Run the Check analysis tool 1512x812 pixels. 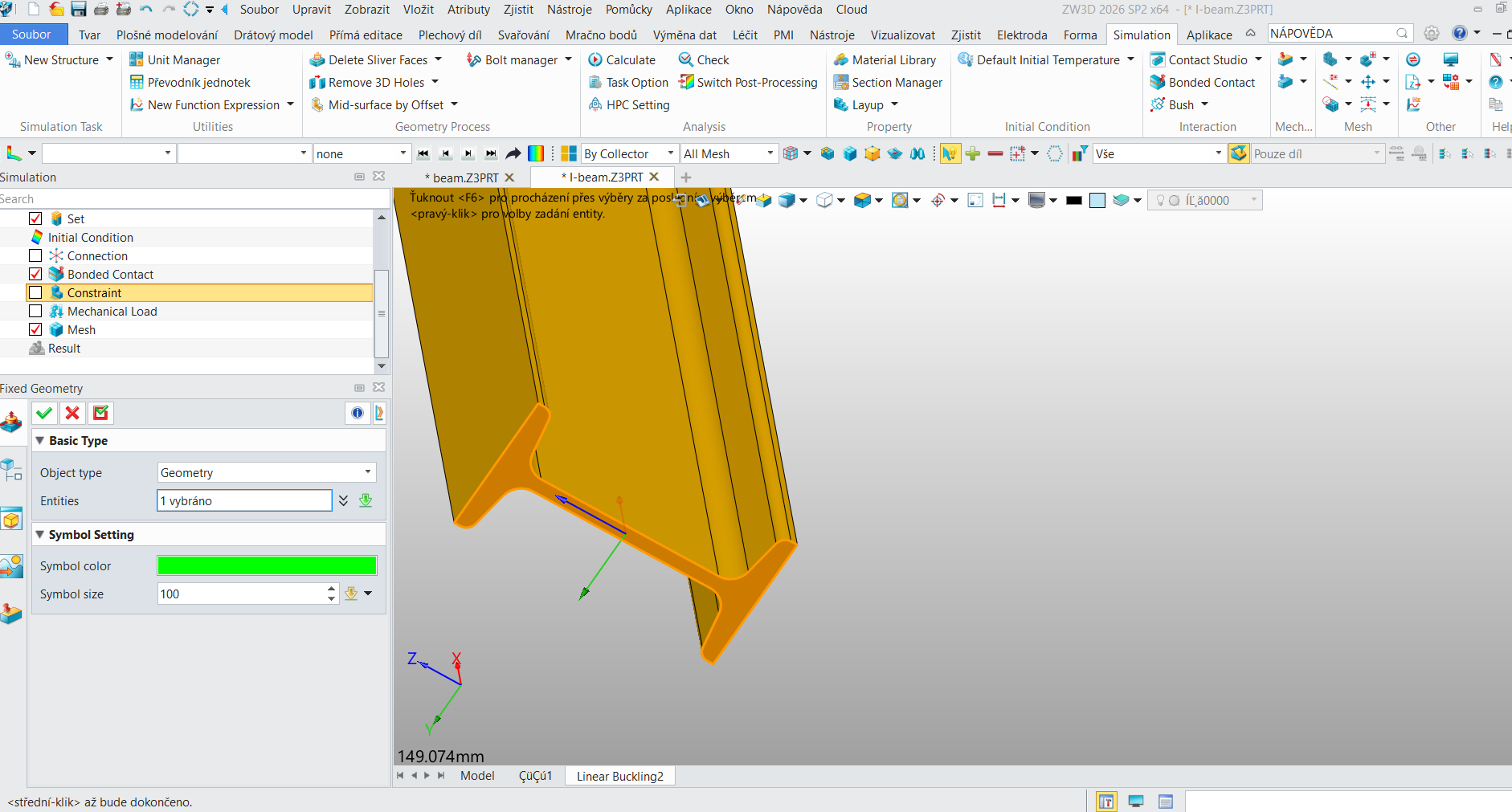(x=704, y=59)
